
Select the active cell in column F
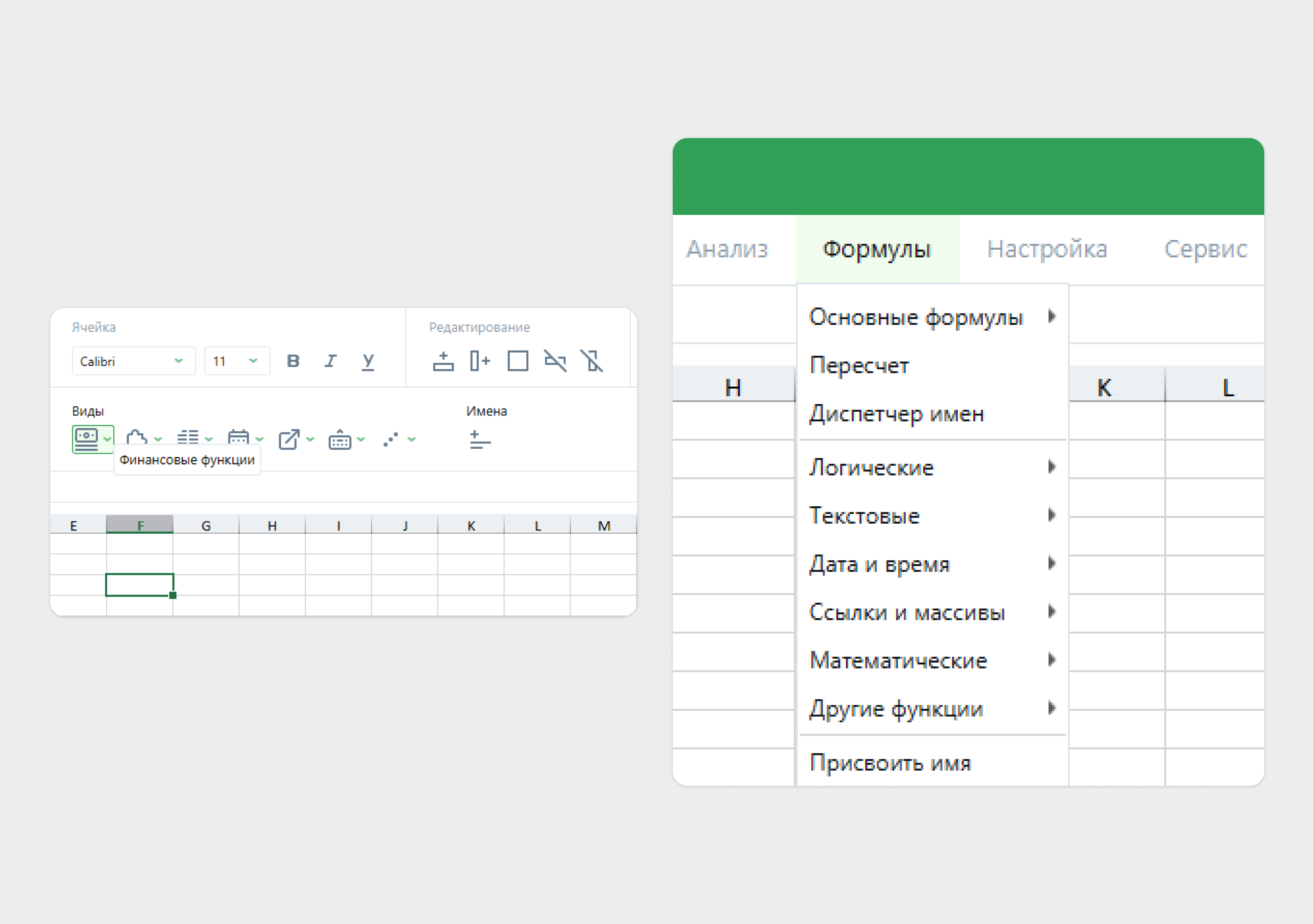140,585
